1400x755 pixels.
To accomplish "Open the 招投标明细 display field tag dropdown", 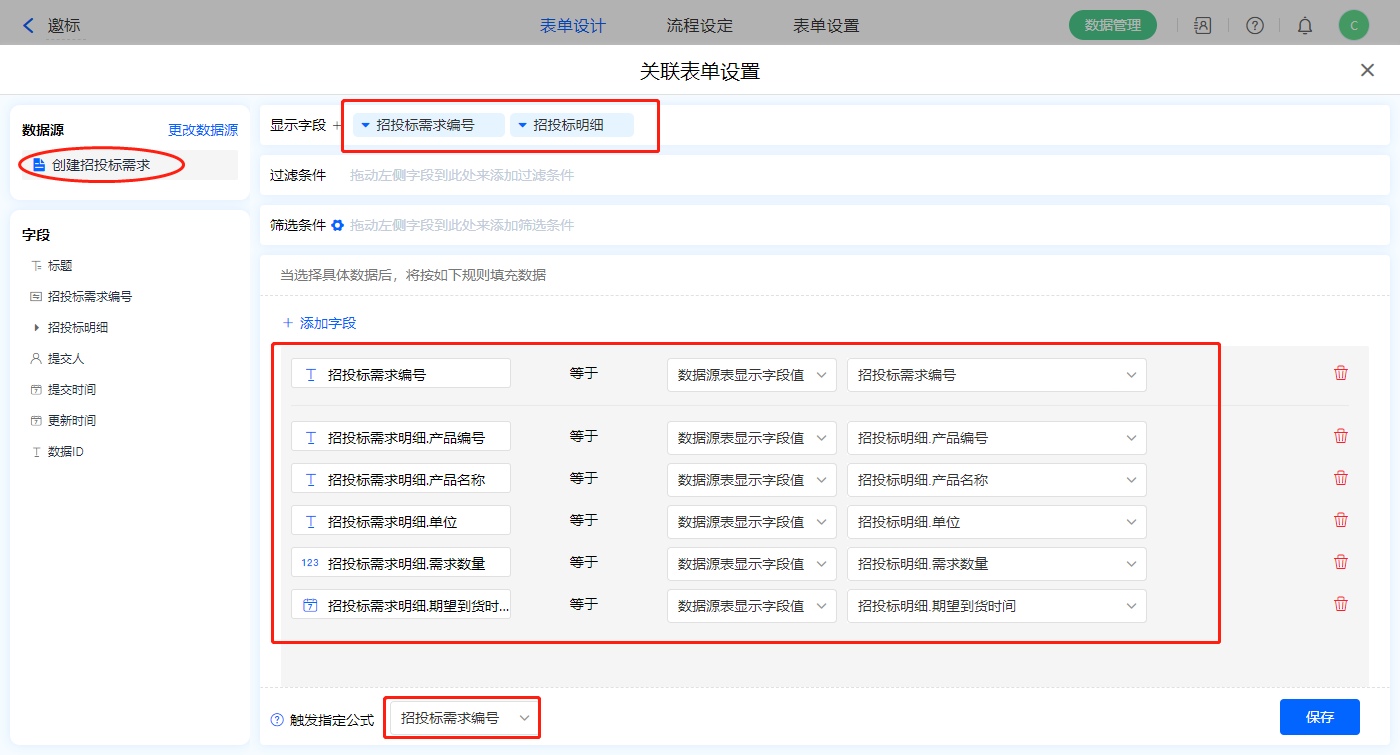I will 522,125.
